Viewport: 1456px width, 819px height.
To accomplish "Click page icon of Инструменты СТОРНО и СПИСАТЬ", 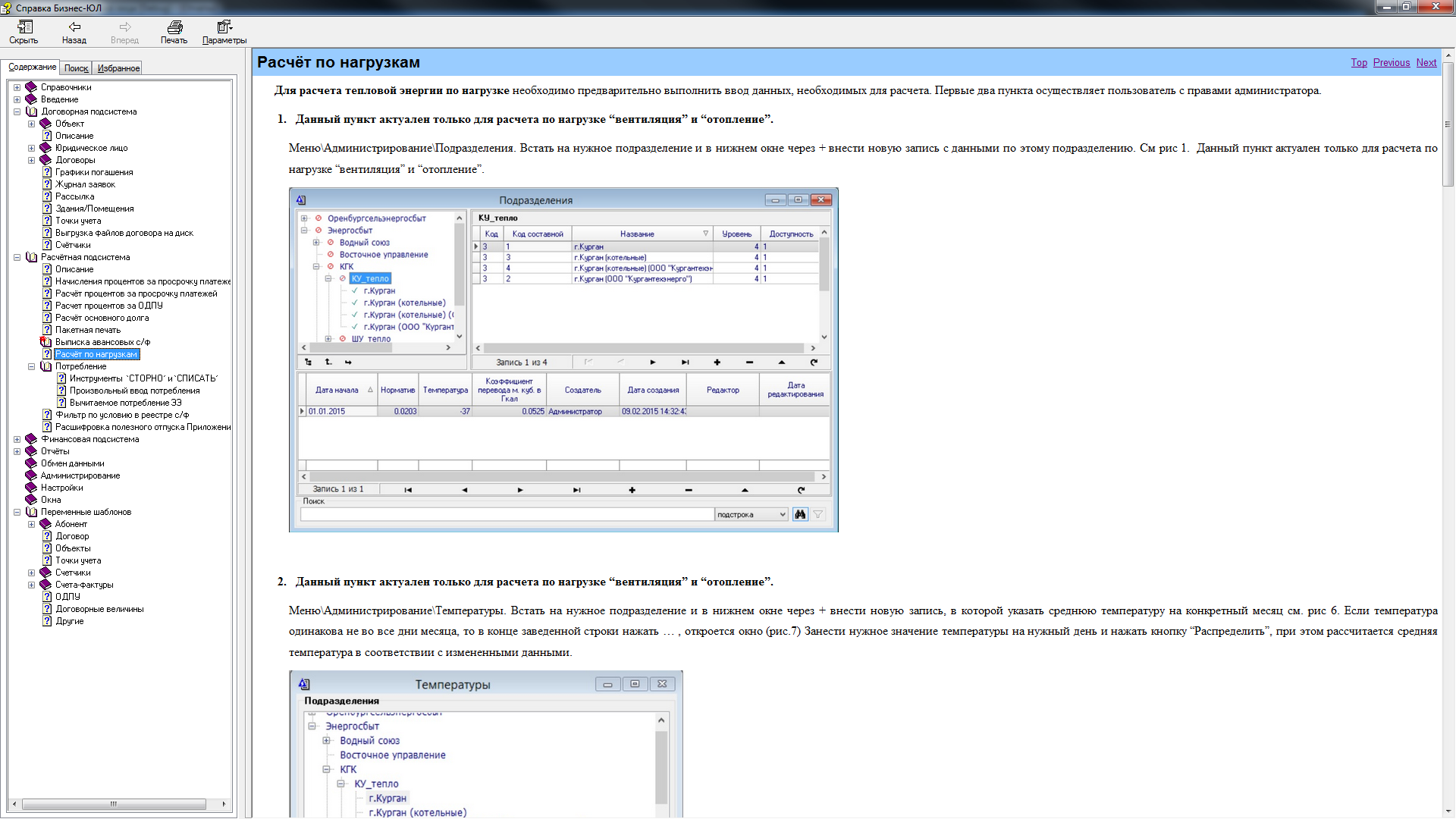I will coord(61,378).
